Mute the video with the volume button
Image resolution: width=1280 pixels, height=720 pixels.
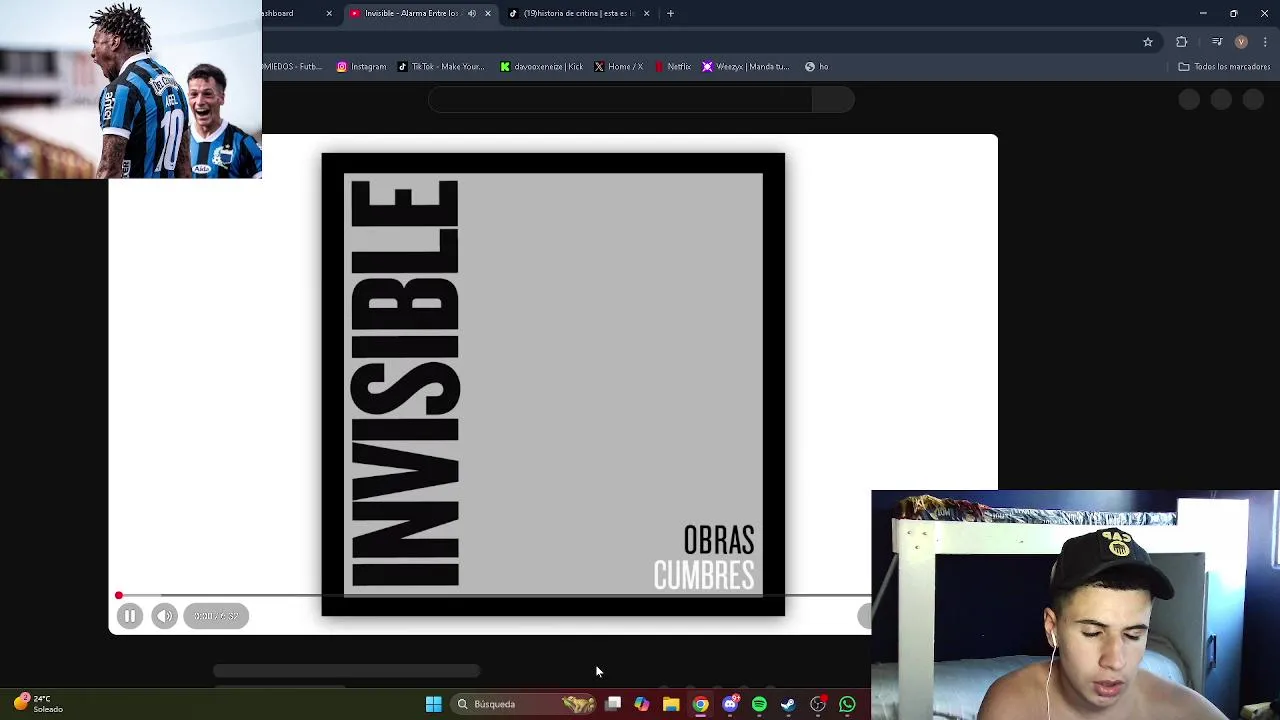coord(165,616)
